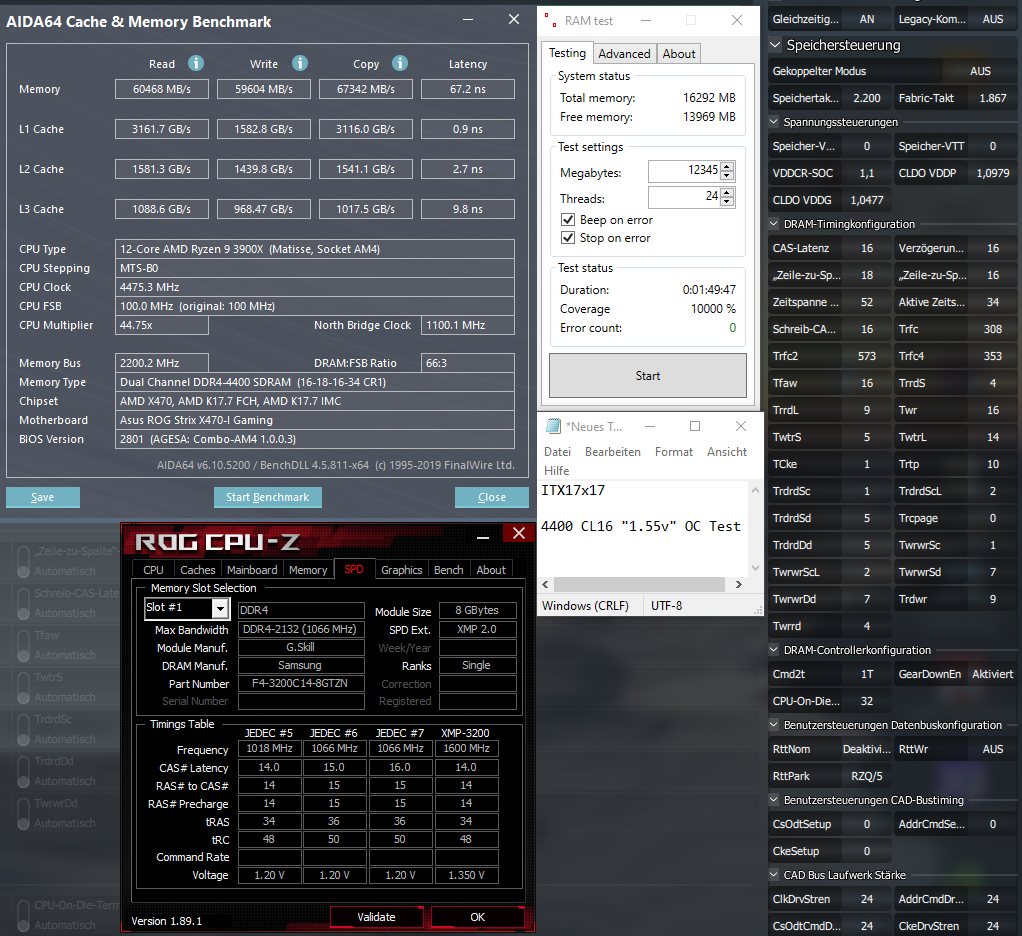Maximize the Notepad window
The width and height of the screenshot is (1022, 936).
(695, 426)
